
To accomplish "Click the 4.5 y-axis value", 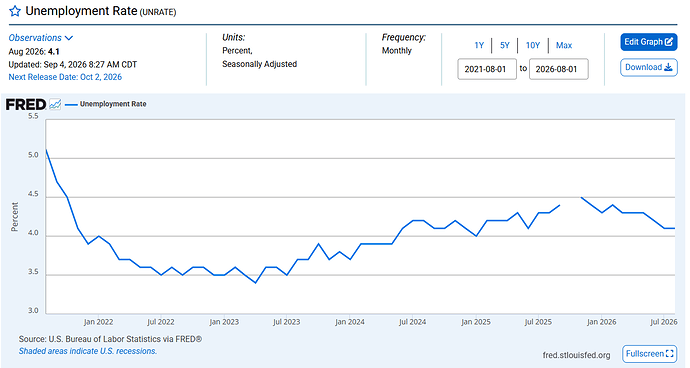I will click(x=33, y=194).
